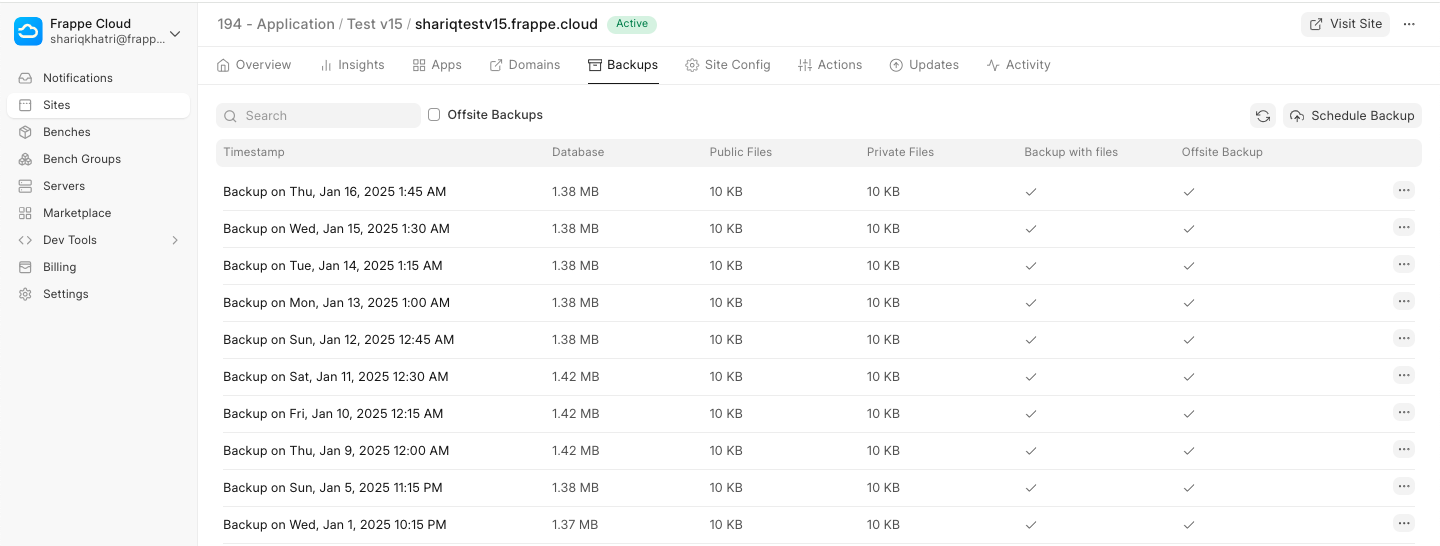The height and width of the screenshot is (546, 1440).
Task: Go to Benches in the sidebar
Action: 66,132
